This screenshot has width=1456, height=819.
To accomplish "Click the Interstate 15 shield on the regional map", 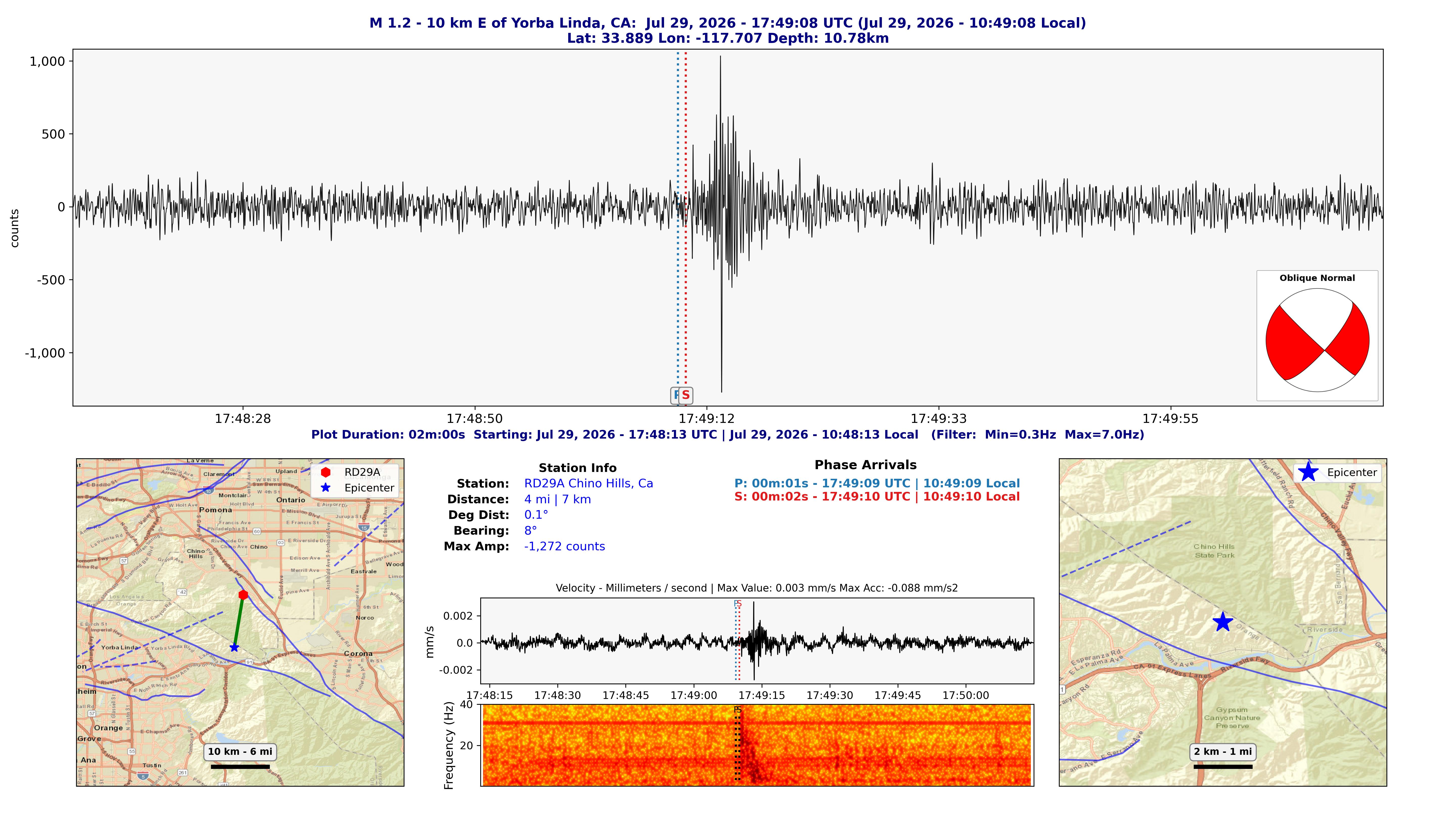I will [363, 527].
